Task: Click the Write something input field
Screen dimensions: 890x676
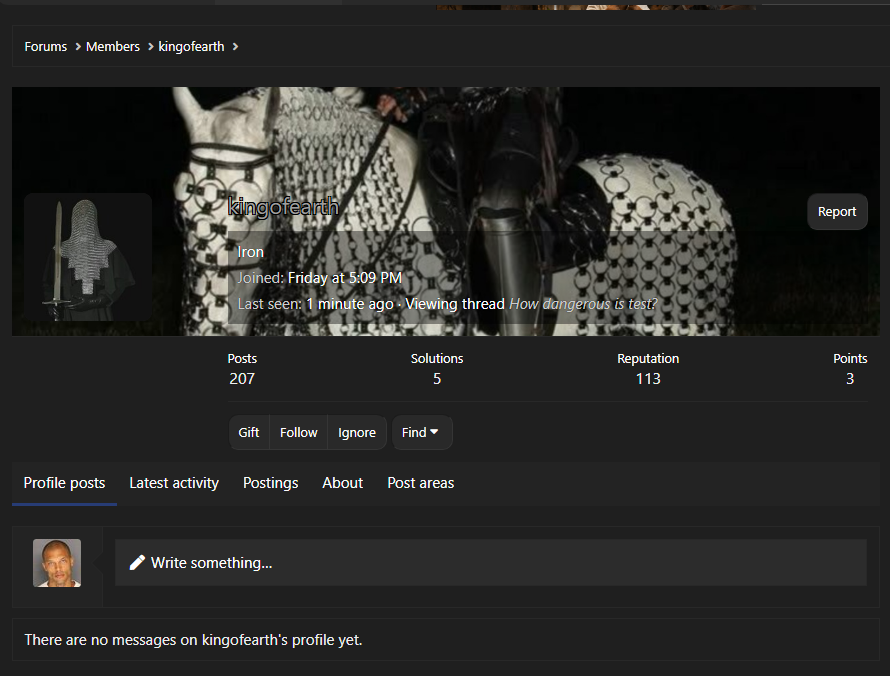Action: (x=491, y=562)
